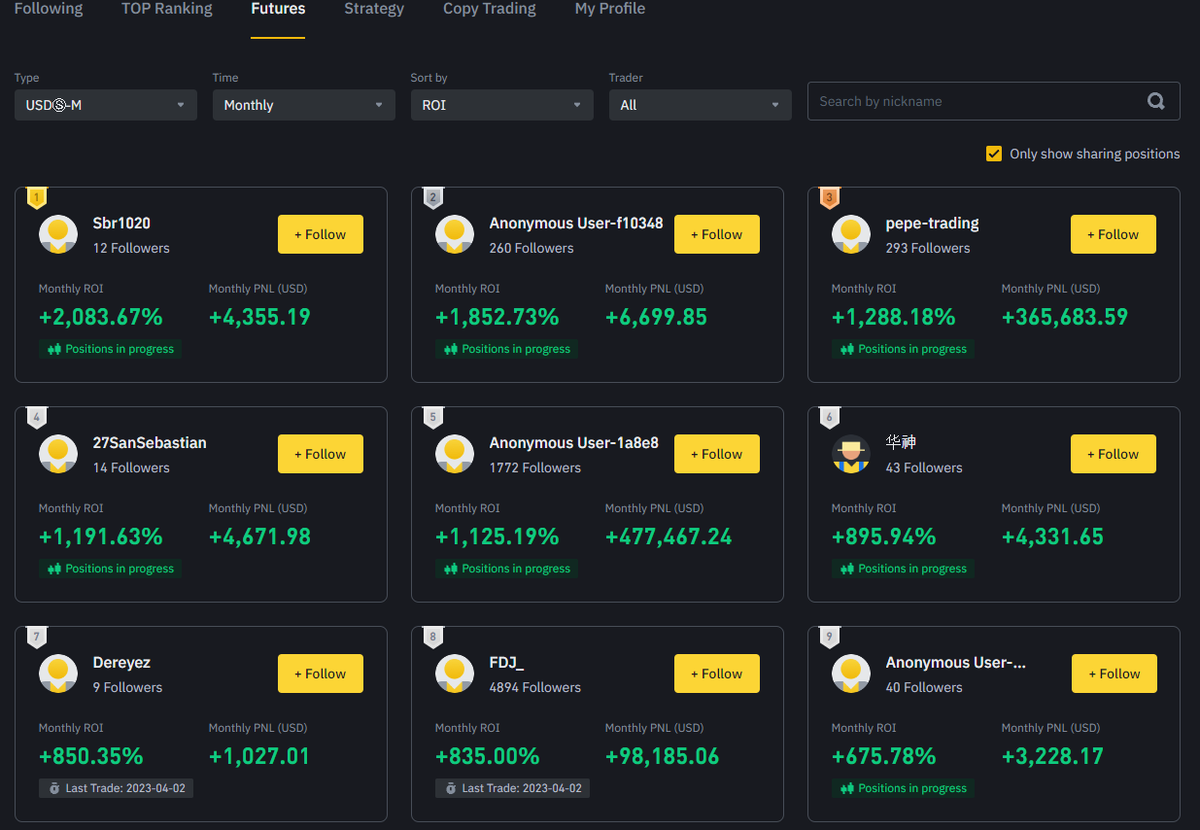Follow trader Dereyez
Image resolution: width=1200 pixels, height=830 pixels.
[320, 674]
